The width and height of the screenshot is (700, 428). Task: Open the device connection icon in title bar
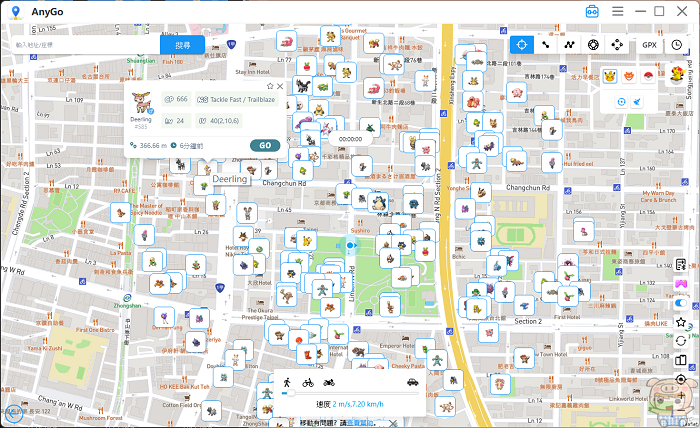tap(592, 11)
